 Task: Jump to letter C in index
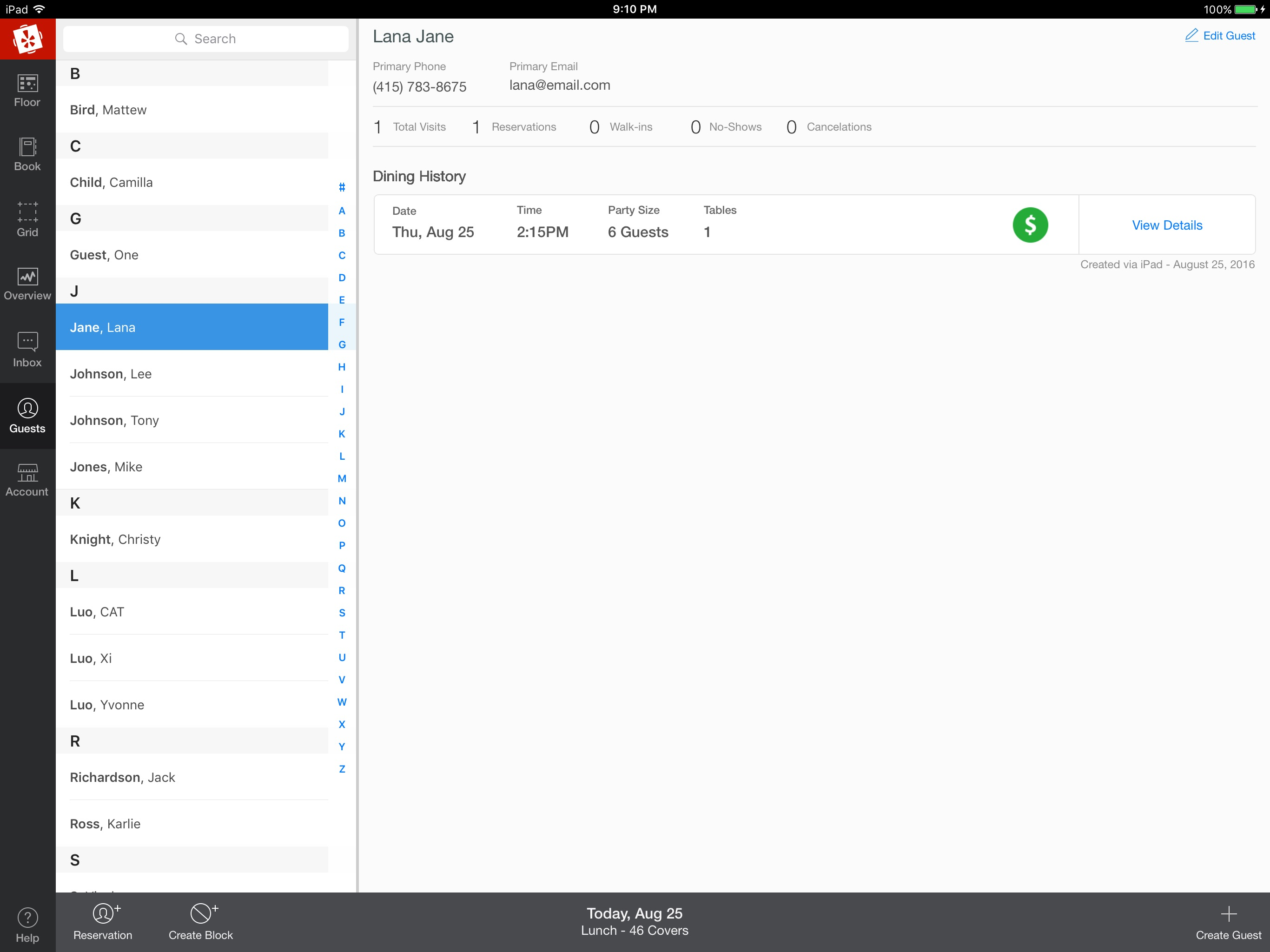[342, 256]
